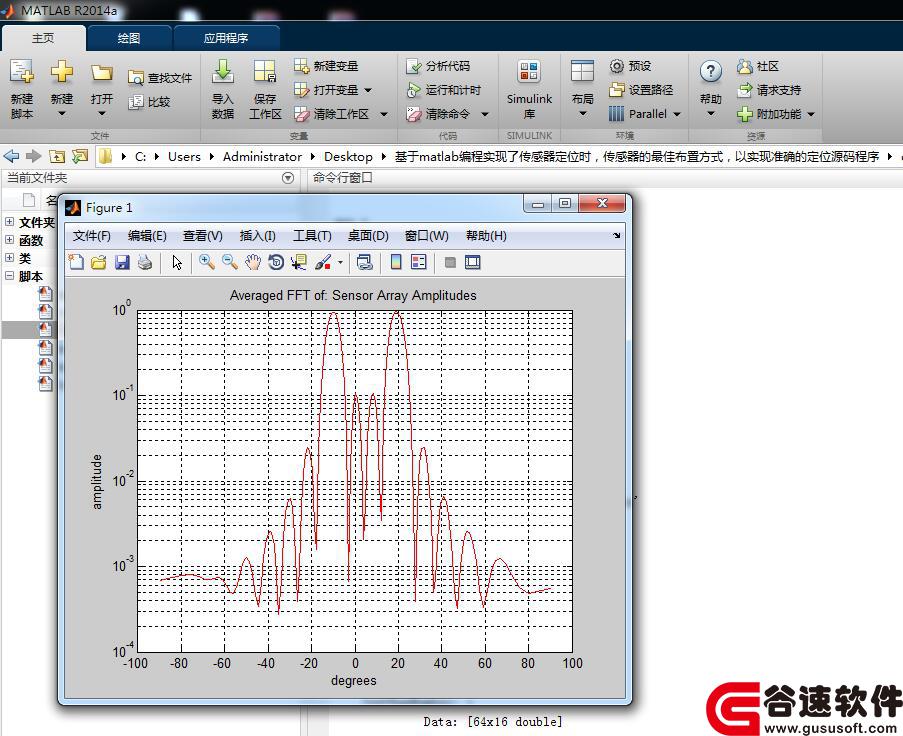Open Desktop (桌面) menu in Figure 1
This screenshot has height=736, width=903.
coord(368,236)
